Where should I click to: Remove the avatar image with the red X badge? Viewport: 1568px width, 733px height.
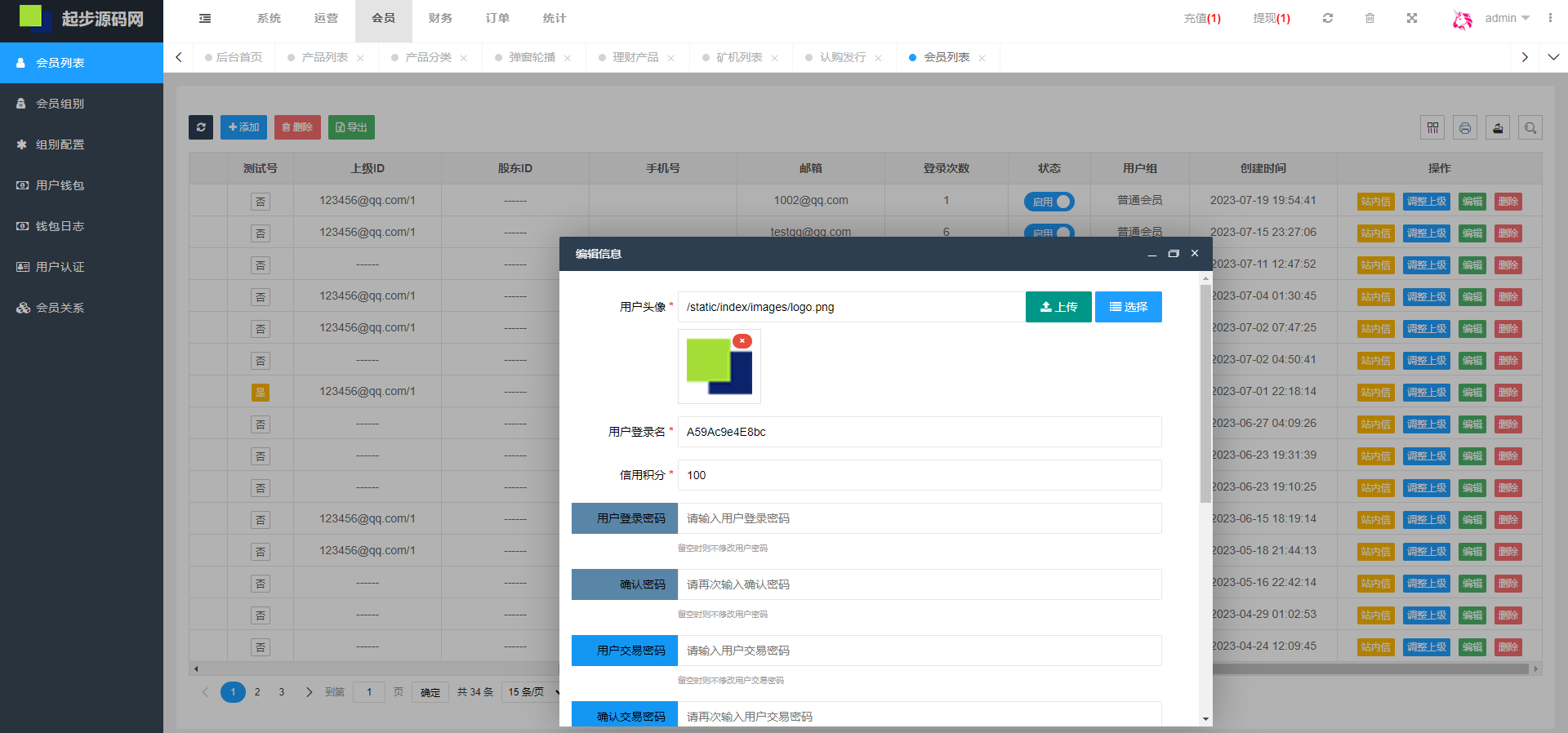pyautogui.click(x=742, y=341)
